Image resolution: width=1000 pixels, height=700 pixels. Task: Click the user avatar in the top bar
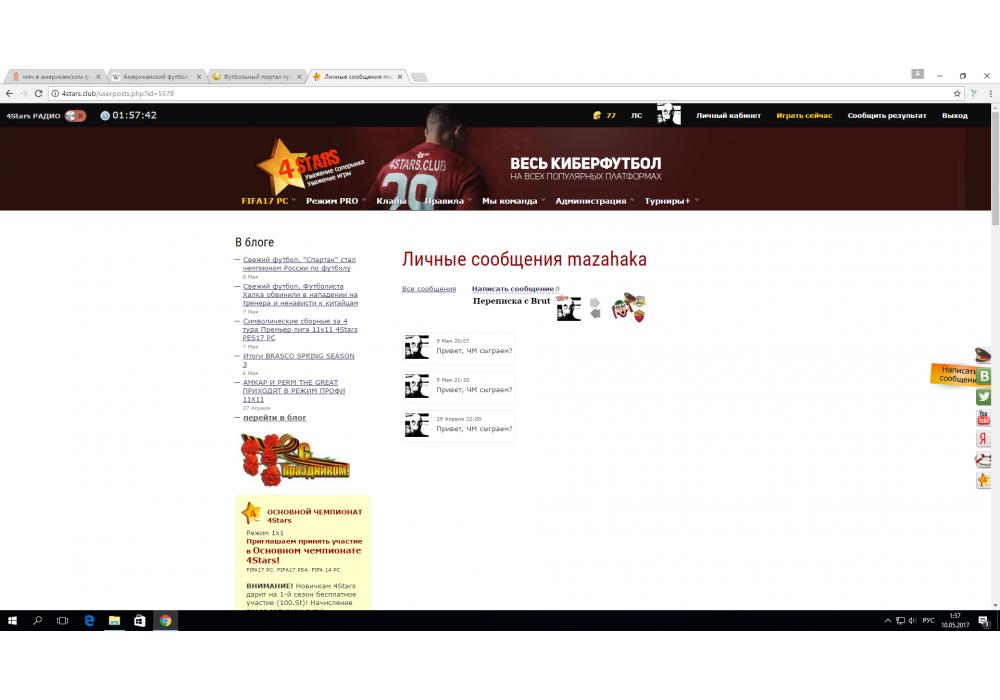[669, 114]
